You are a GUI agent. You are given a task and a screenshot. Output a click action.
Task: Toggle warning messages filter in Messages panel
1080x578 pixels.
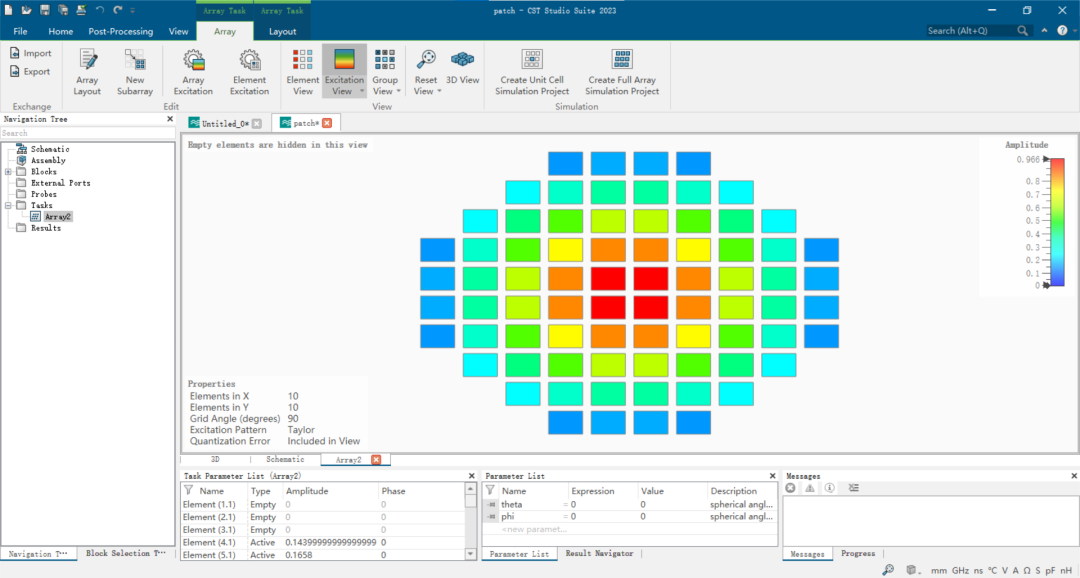pyautogui.click(x=810, y=488)
